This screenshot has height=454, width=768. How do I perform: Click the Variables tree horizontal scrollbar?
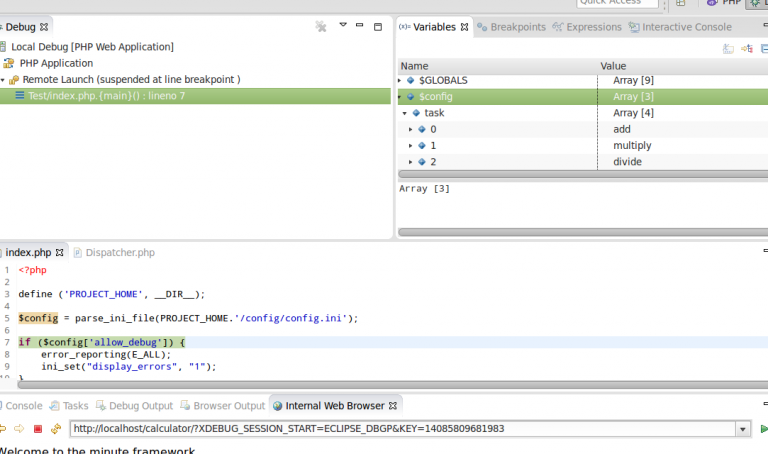tap(583, 174)
